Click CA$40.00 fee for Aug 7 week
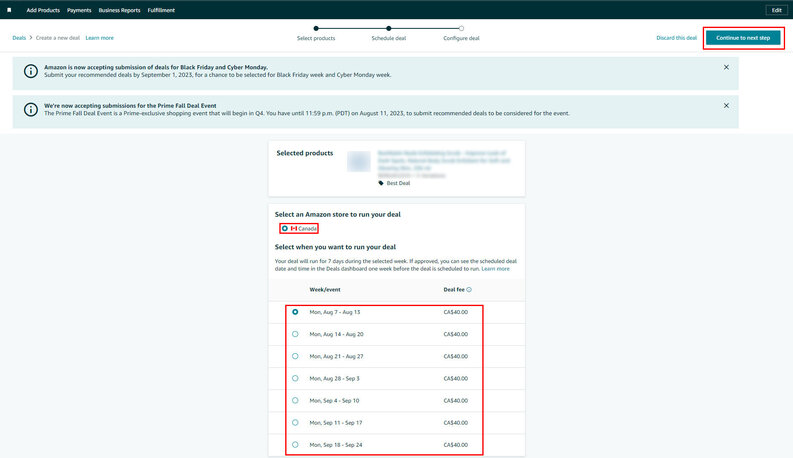This screenshot has height=458, width=793. click(x=456, y=312)
